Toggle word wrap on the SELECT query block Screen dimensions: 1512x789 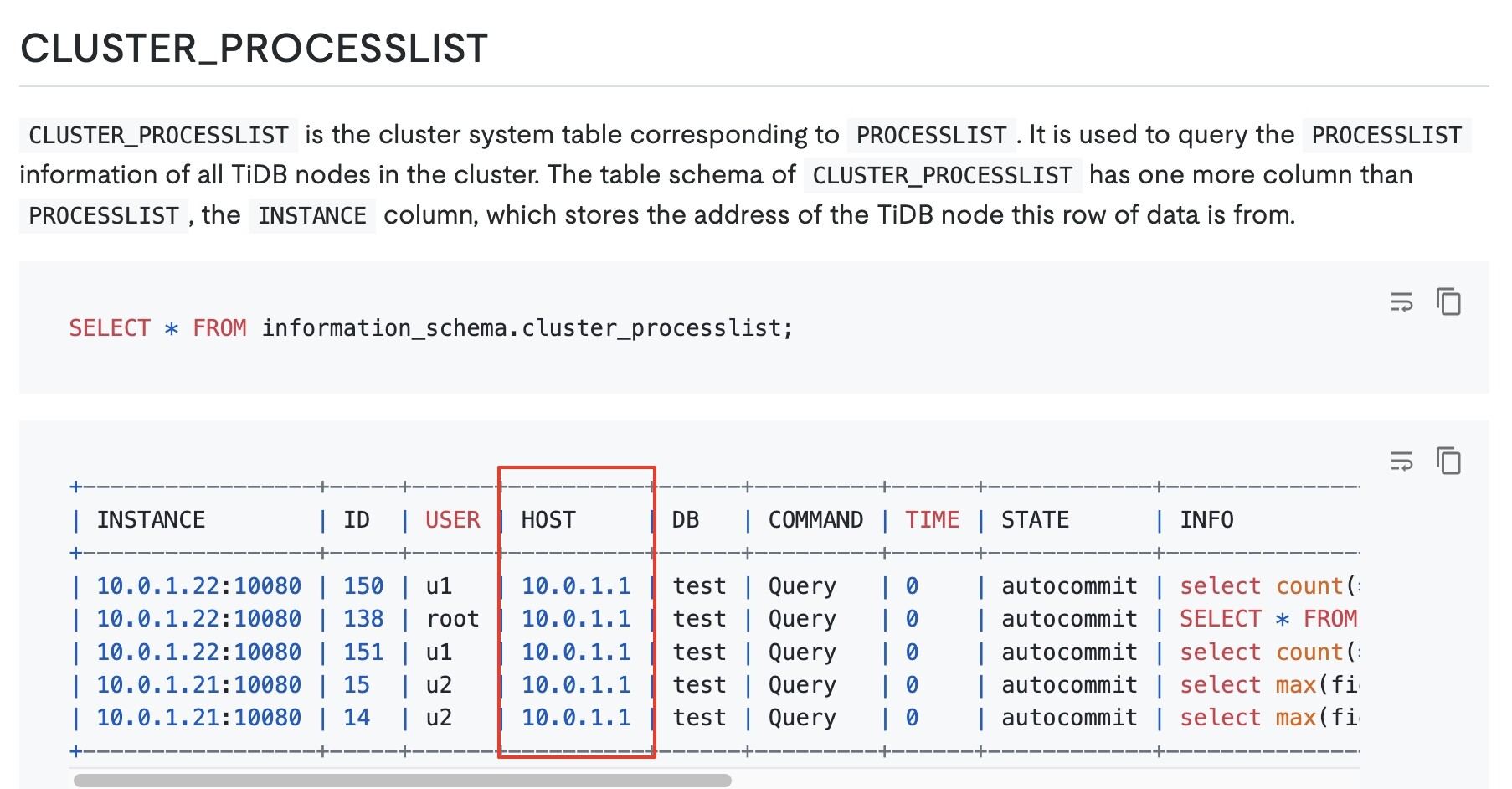pos(1401,302)
